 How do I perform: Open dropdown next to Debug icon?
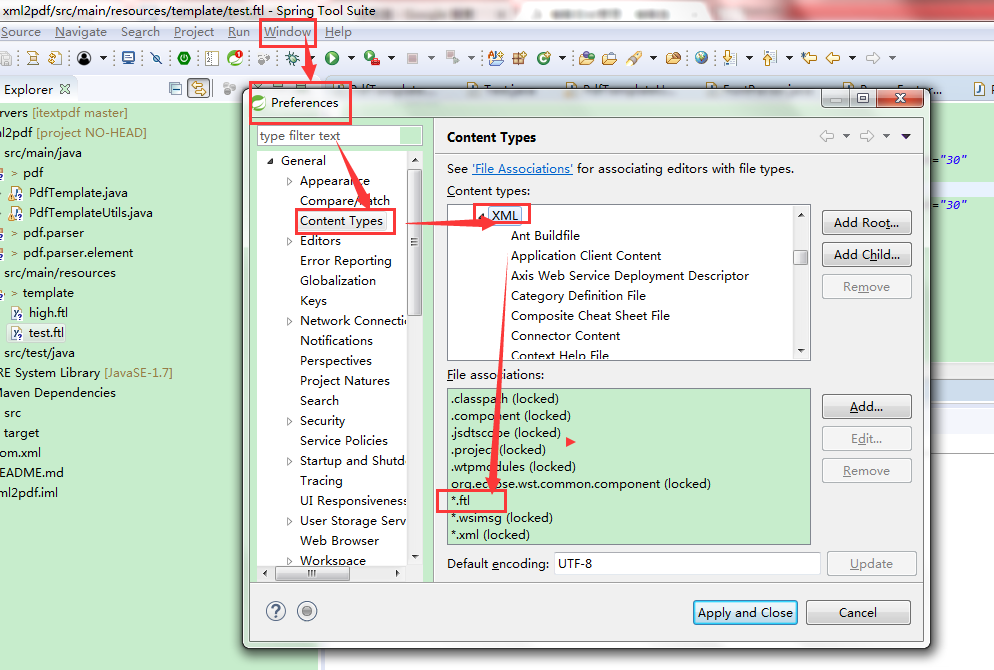coord(311,58)
